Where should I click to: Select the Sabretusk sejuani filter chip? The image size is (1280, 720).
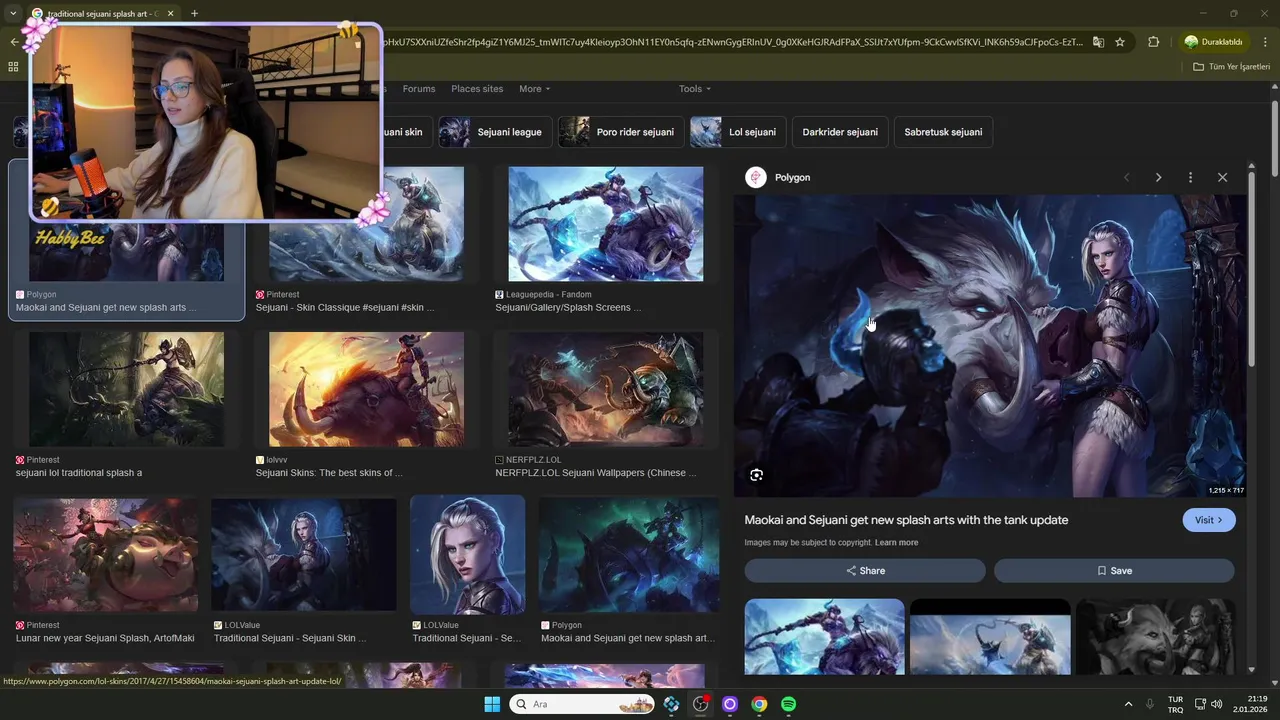pos(943,132)
